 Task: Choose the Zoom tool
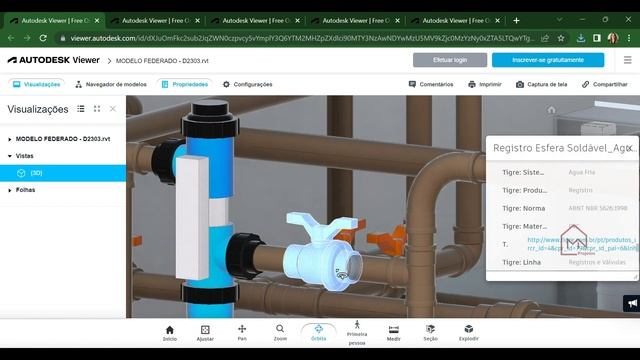[280, 333]
